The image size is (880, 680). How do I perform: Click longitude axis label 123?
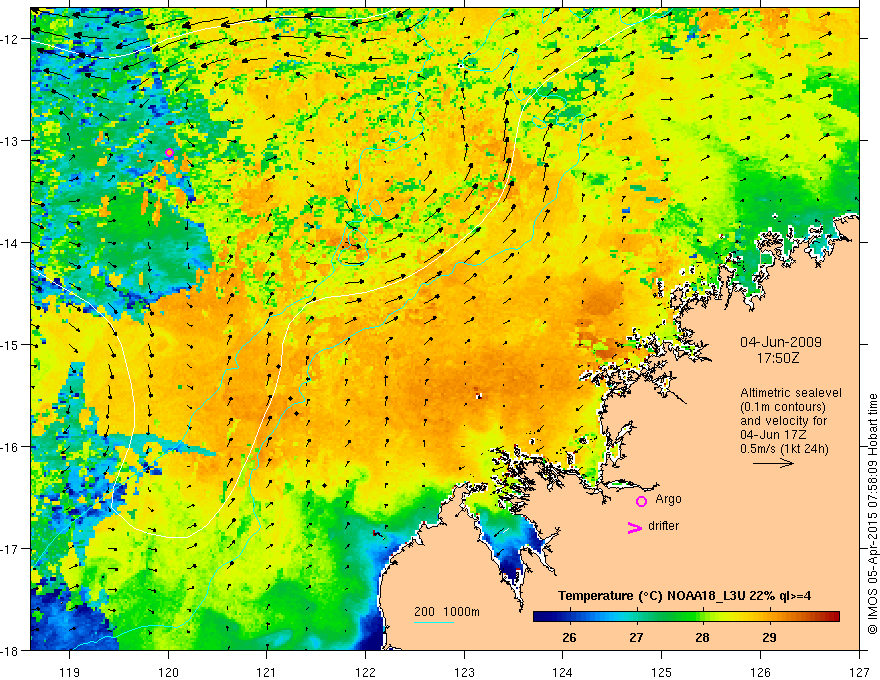(x=464, y=672)
